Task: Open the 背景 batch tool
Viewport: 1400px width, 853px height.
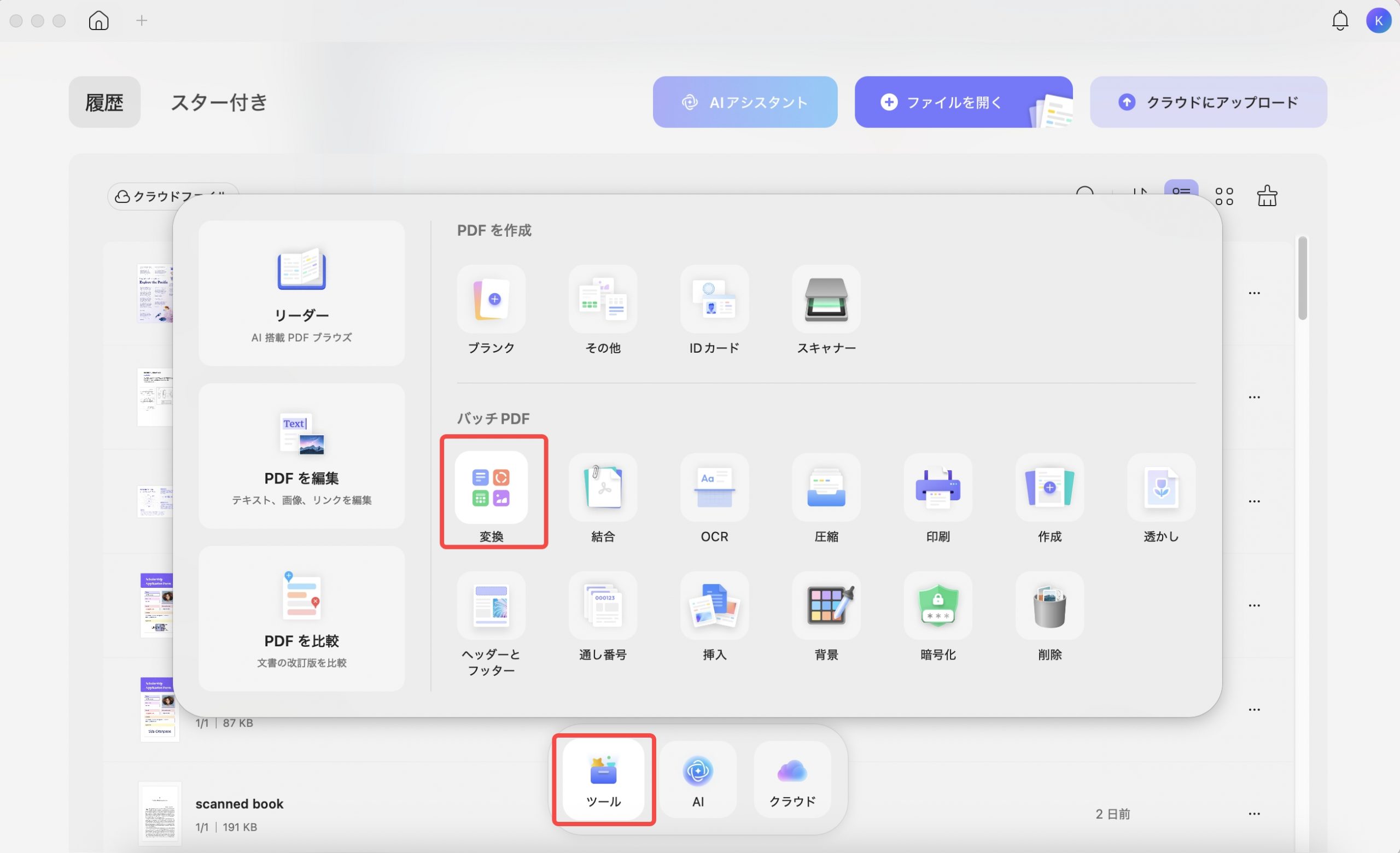Action: [x=826, y=605]
